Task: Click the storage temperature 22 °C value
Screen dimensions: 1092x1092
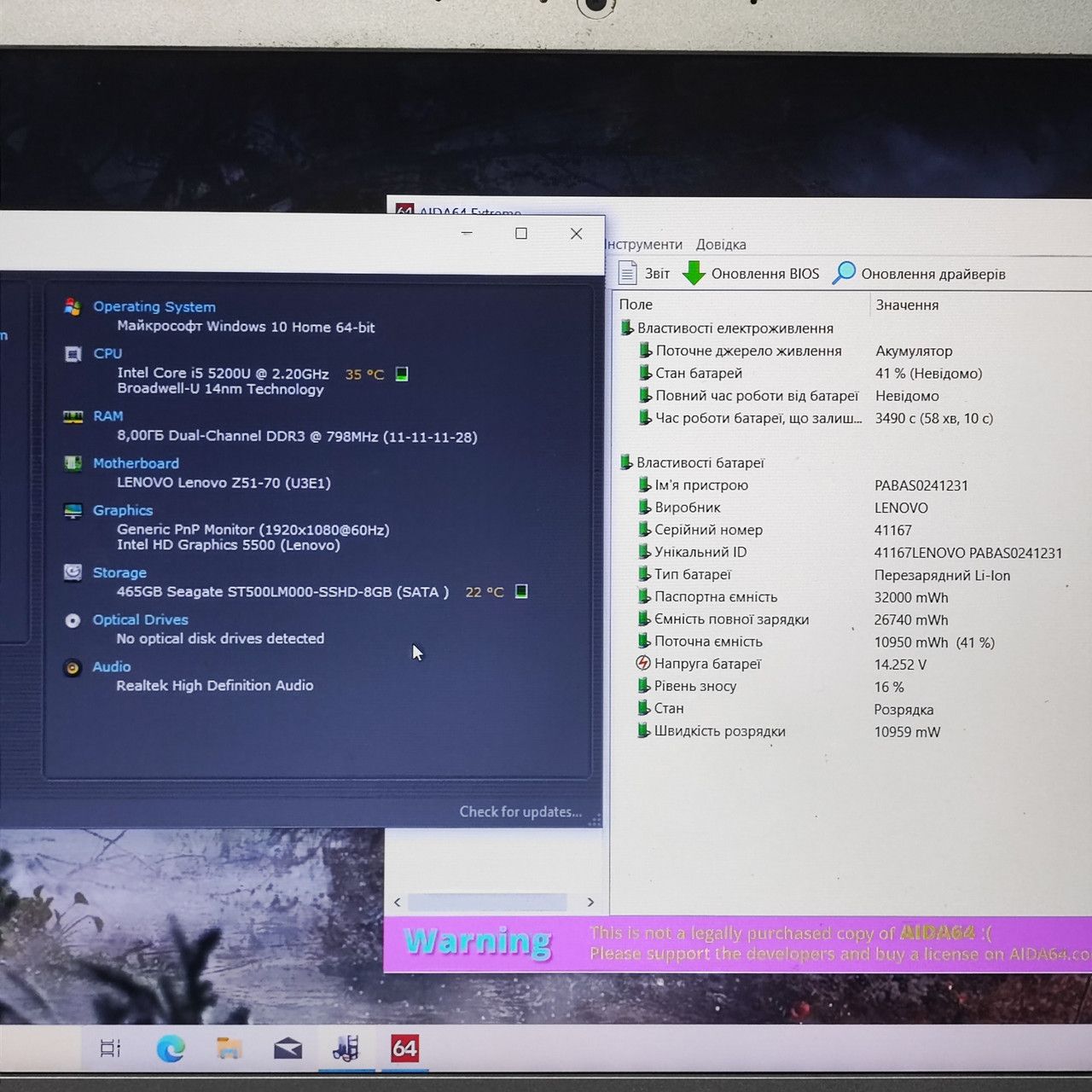Action: click(485, 591)
